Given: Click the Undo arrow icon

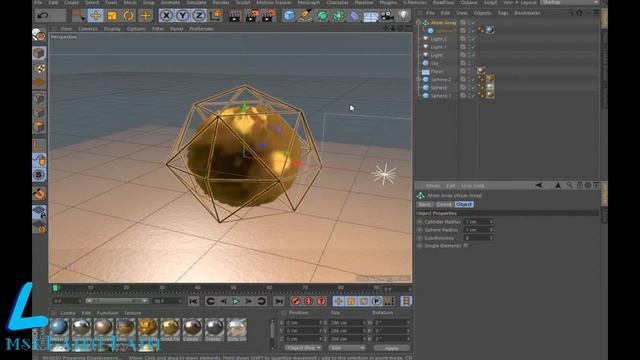Looking at the screenshot, I should pyautogui.click(x=43, y=16).
